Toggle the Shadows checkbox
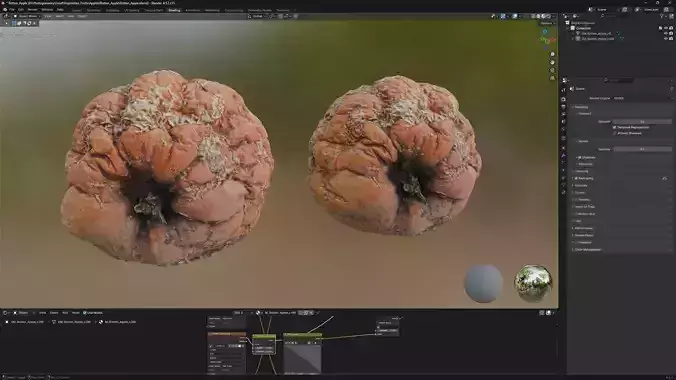Image resolution: width=676 pixels, height=380 pixels. [x=579, y=157]
